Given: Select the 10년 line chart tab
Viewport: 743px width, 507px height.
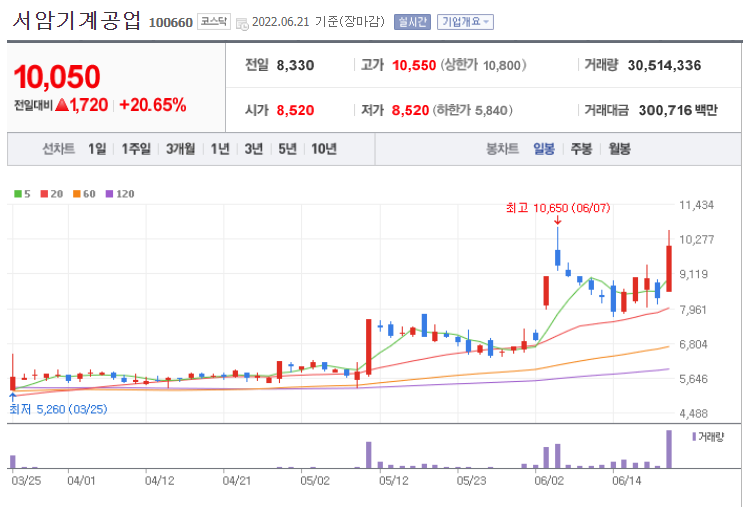Looking at the screenshot, I should (324, 149).
